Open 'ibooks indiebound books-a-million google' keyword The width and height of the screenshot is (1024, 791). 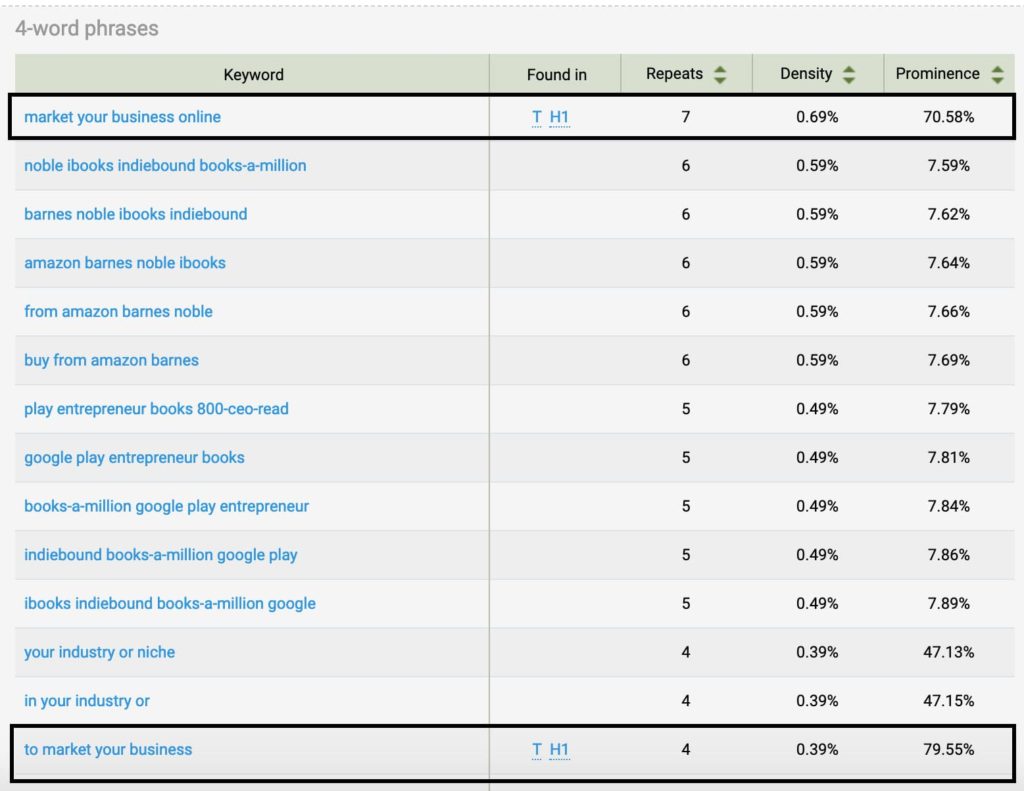(x=170, y=604)
